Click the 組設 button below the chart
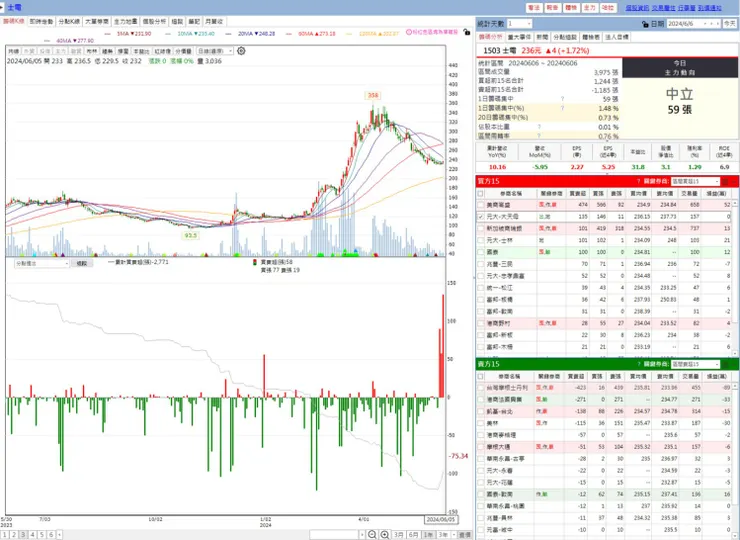This screenshot has width=740, height=540. pyautogui.click(x=82, y=263)
